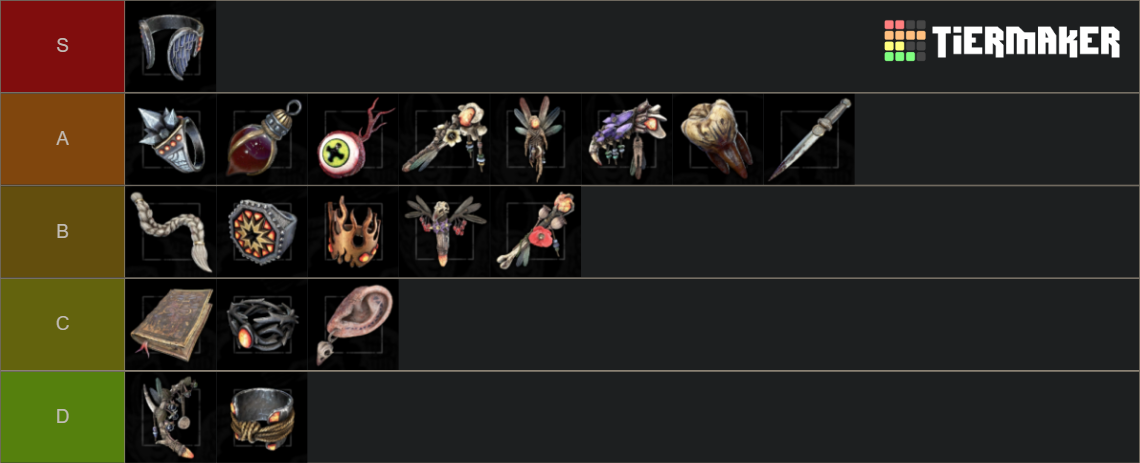Select the severed ear with earring
This screenshot has width=1140, height=463.
(x=353, y=324)
